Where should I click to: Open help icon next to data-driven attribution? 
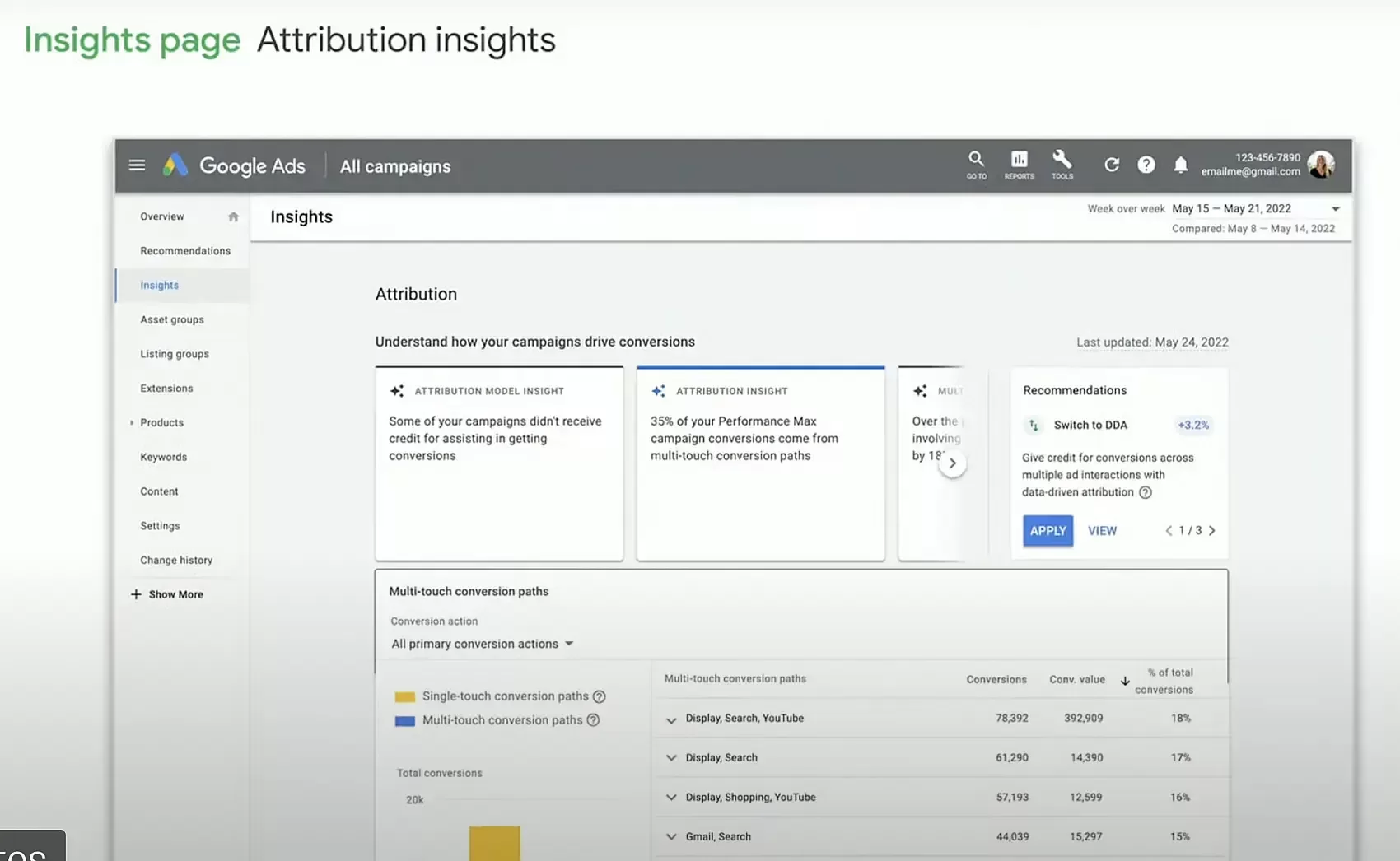click(1145, 492)
